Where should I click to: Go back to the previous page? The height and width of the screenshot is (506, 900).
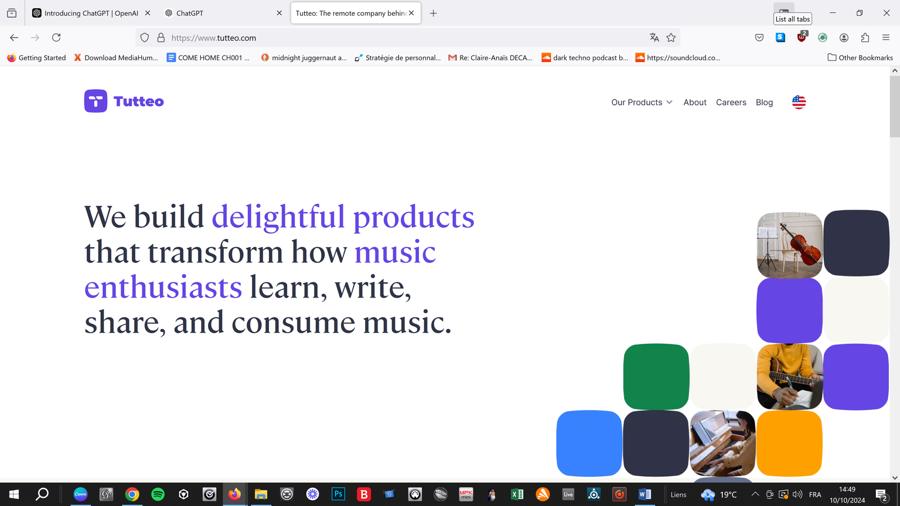tap(14, 37)
